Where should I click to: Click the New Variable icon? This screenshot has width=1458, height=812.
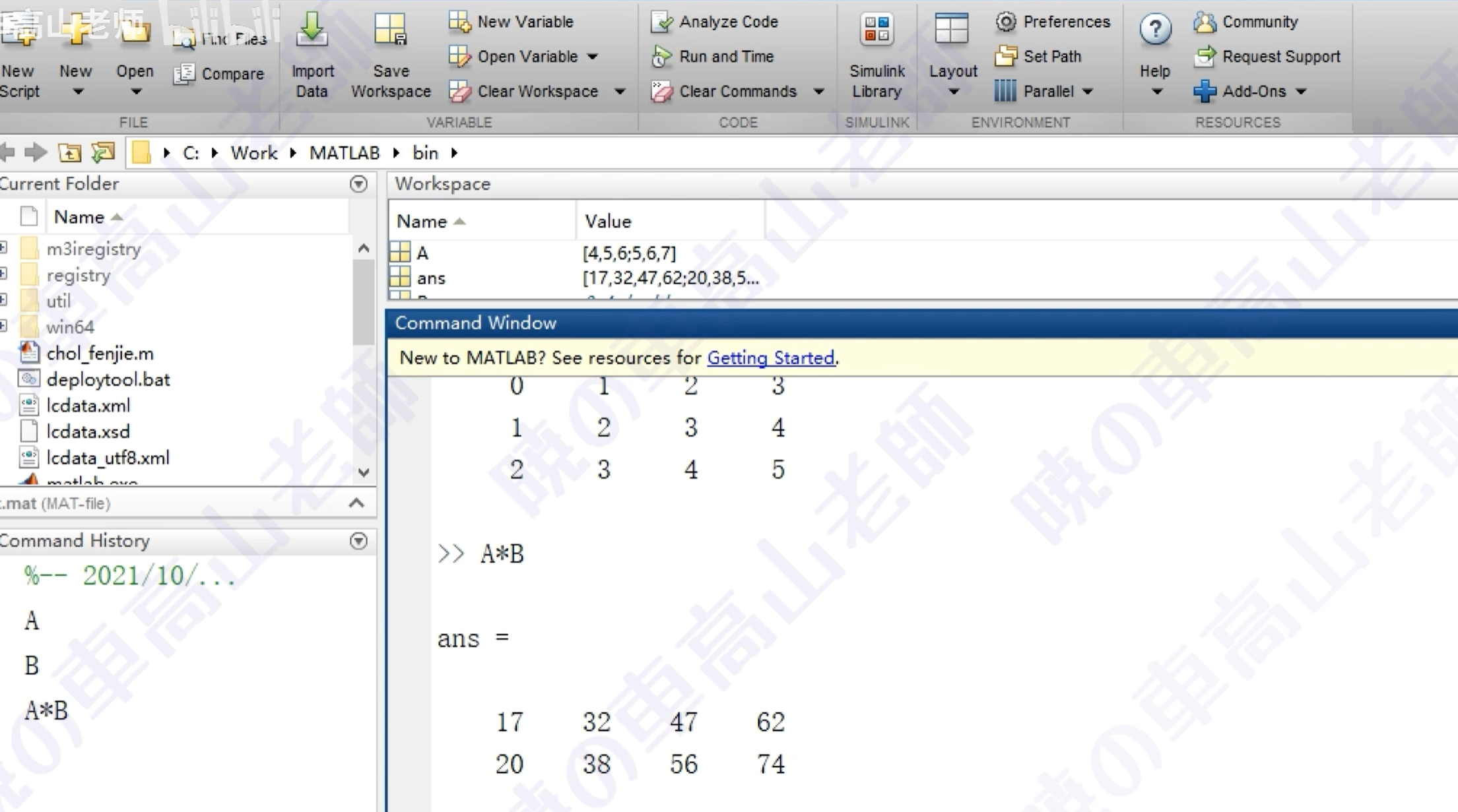tap(459, 22)
